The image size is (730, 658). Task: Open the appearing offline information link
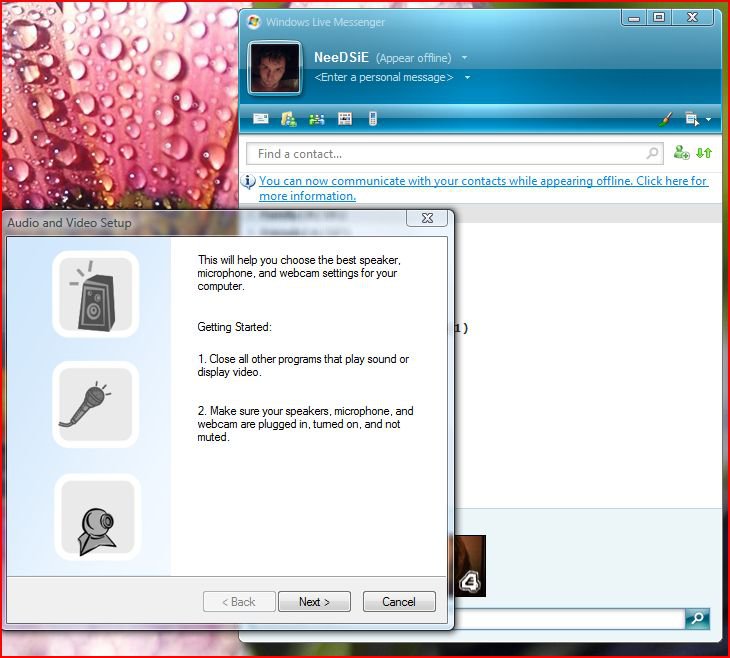tap(484, 188)
